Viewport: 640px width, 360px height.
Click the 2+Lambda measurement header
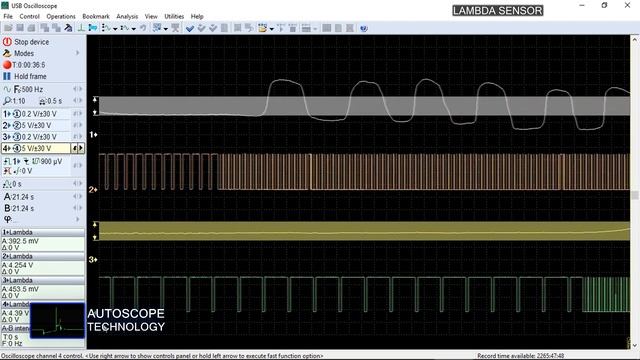click(42, 256)
